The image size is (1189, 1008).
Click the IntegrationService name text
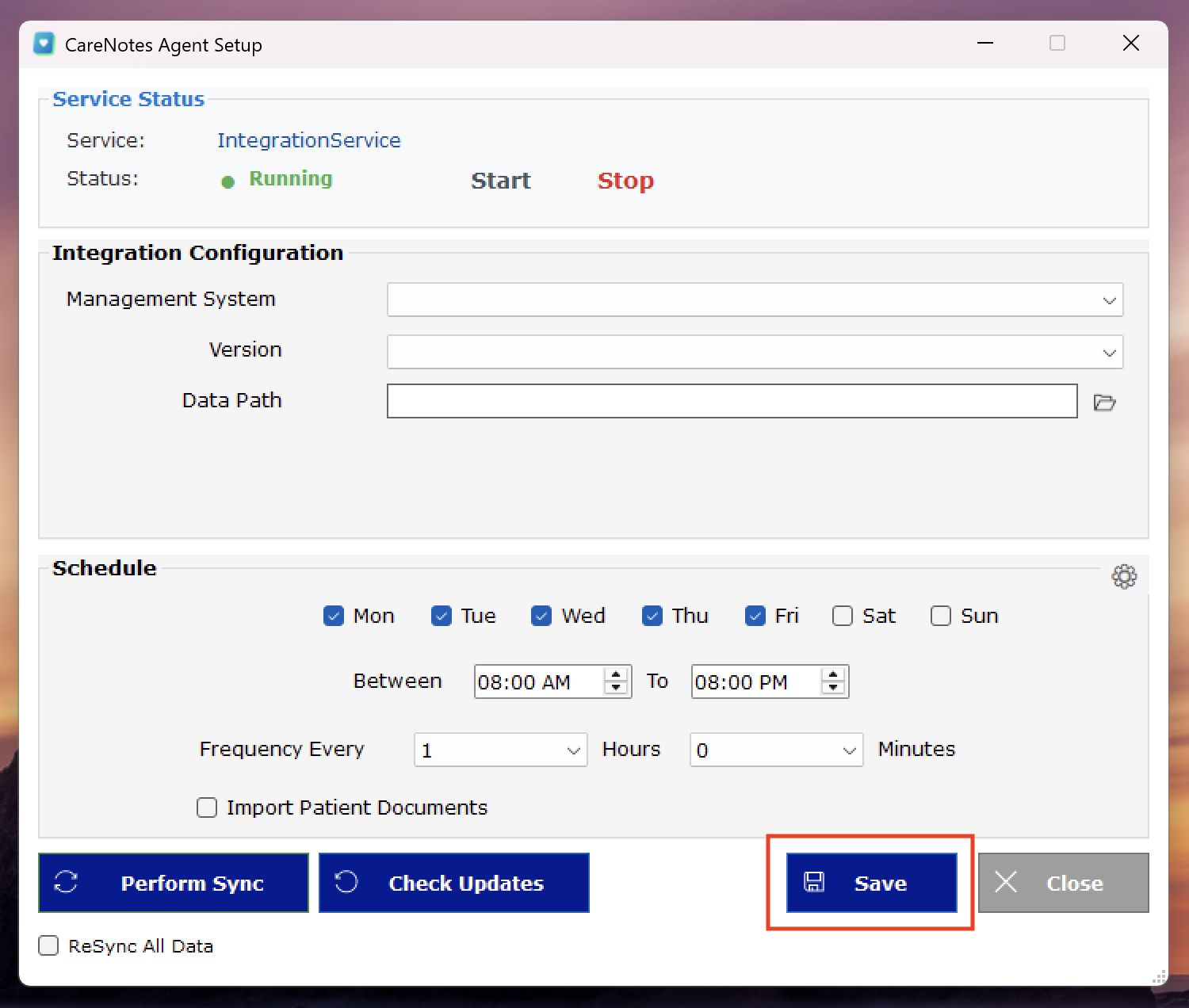point(309,140)
